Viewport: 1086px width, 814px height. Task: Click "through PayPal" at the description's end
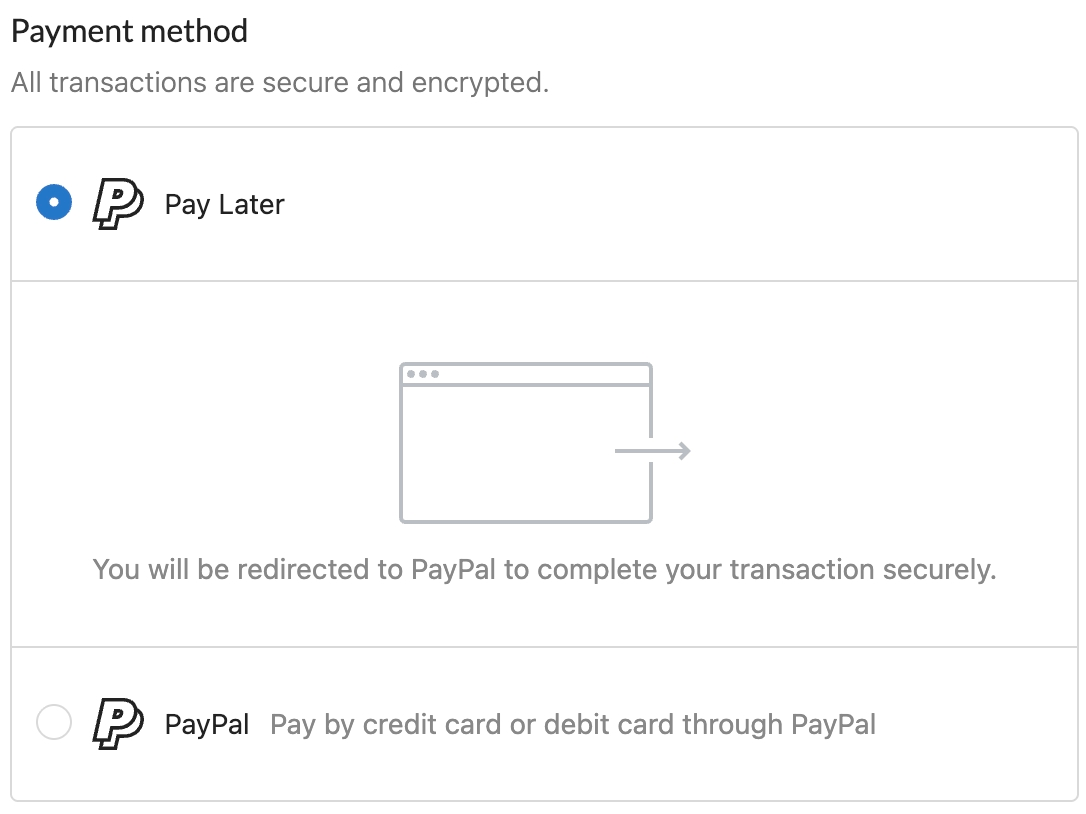click(794, 724)
